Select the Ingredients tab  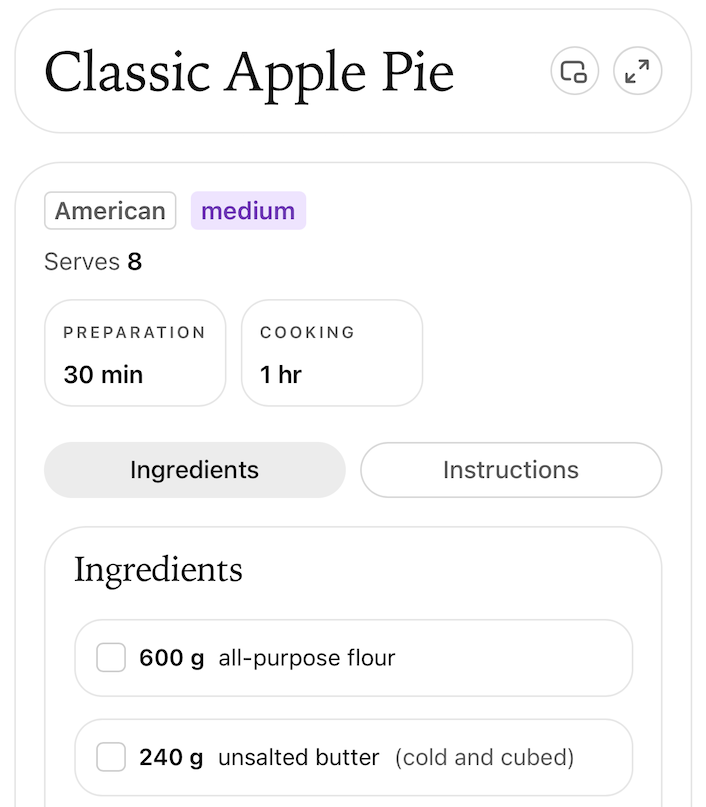(x=194, y=470)
